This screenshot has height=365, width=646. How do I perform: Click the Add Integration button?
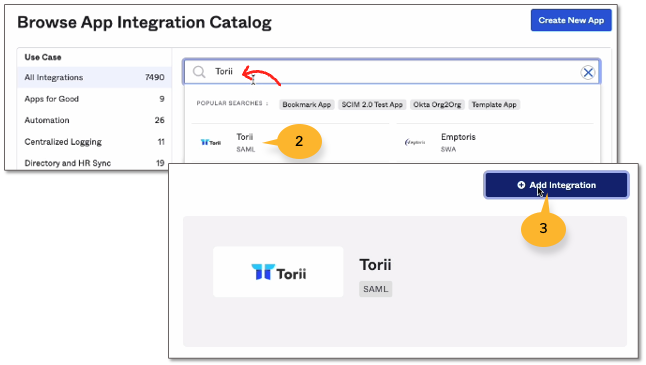[556, 185]
